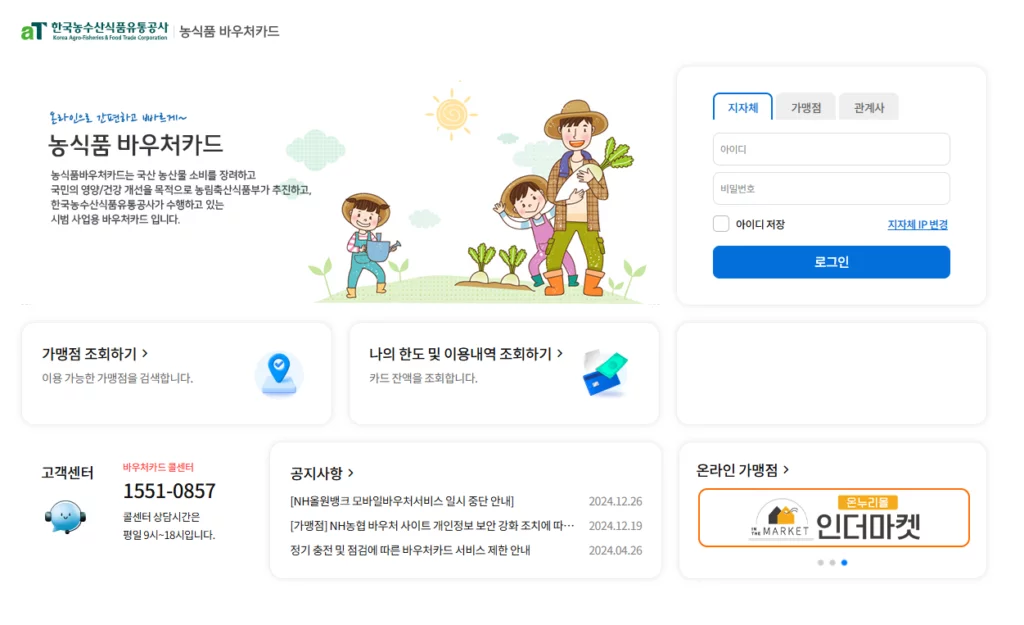This screenshot has width=1024, height=625.
Task: Switch to the 관계사 login tab
Action: pyautogui.click(x=869, y=108)
